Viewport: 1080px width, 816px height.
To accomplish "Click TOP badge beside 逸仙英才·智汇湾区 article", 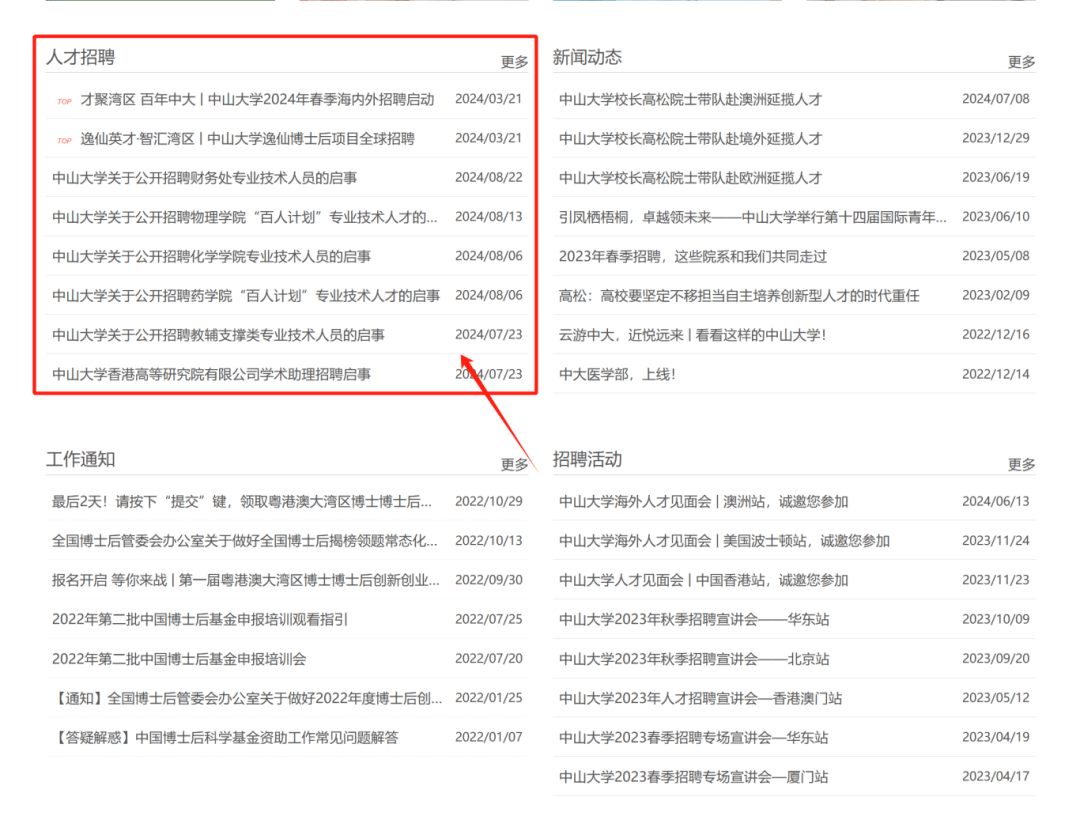I will (65, 140).
